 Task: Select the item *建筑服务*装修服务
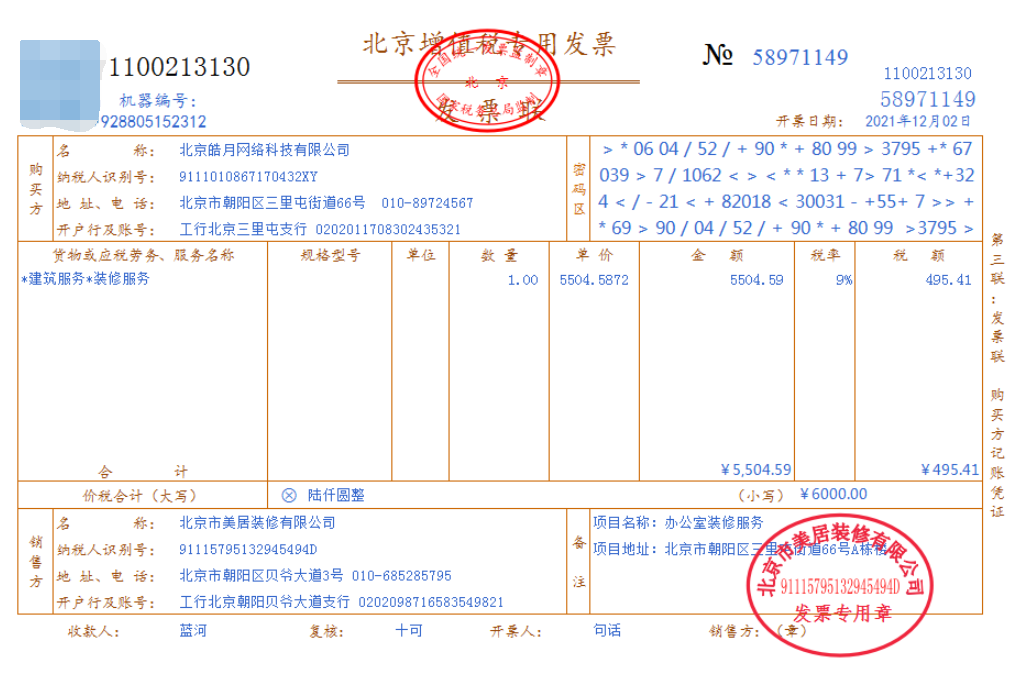point(85,279)
